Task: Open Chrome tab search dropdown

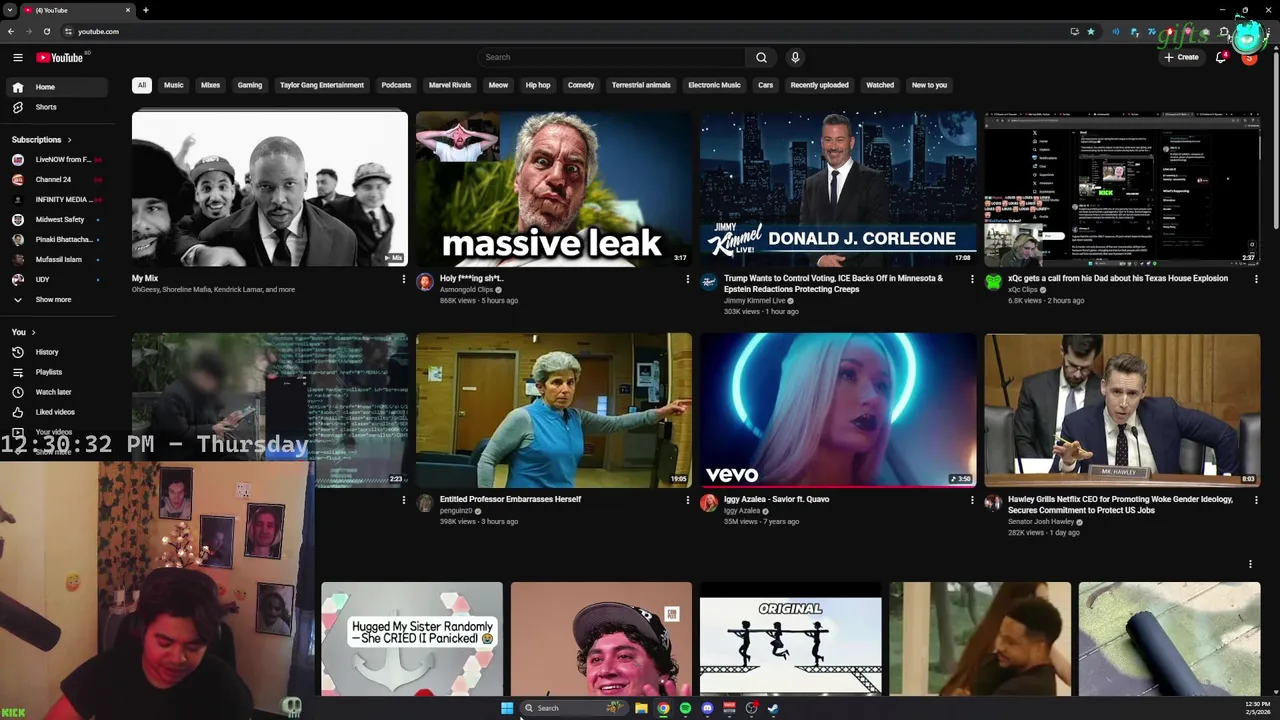Action: click(10, 10)
